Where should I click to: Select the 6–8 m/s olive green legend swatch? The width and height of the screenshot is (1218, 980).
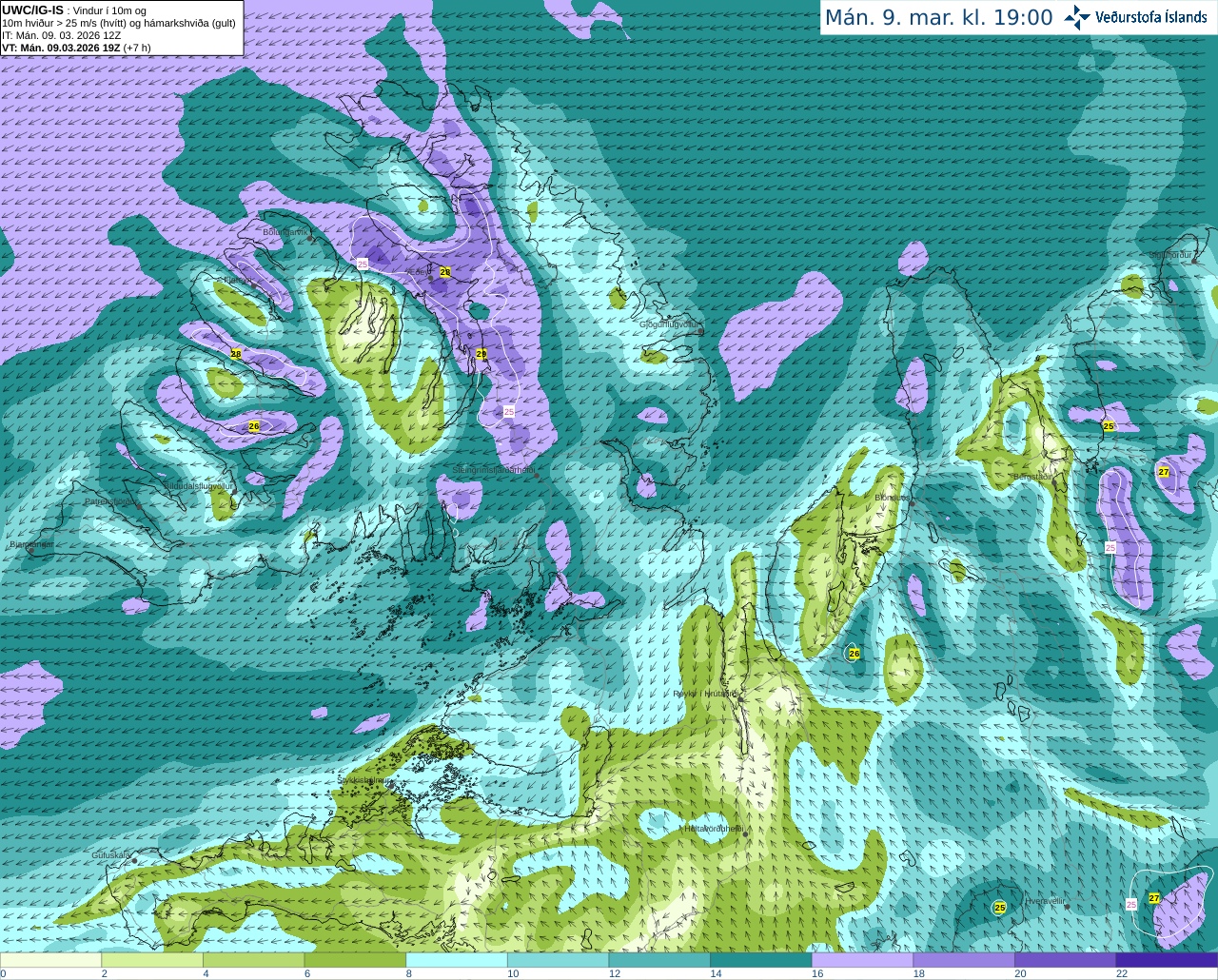pyautogui.click(x=355, y=960)
